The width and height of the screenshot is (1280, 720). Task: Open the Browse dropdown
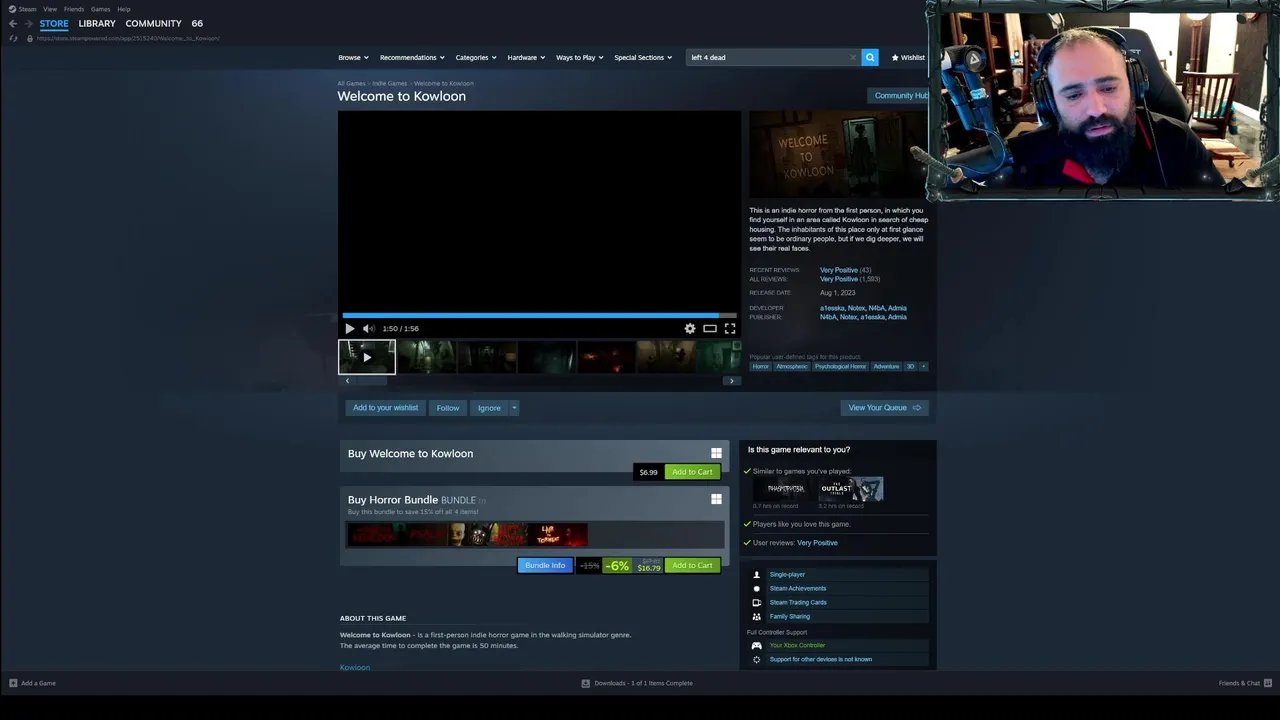coord(353,57)
